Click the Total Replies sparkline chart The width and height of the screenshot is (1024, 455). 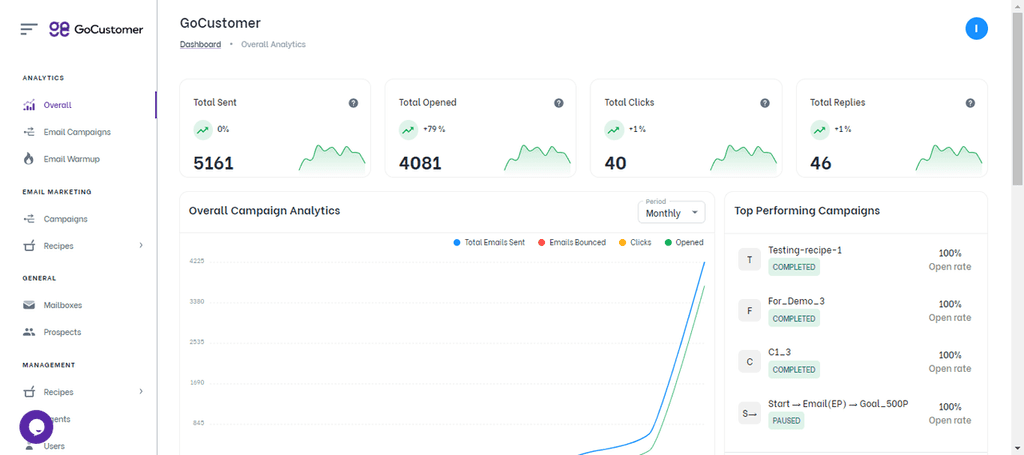(949, 158)
